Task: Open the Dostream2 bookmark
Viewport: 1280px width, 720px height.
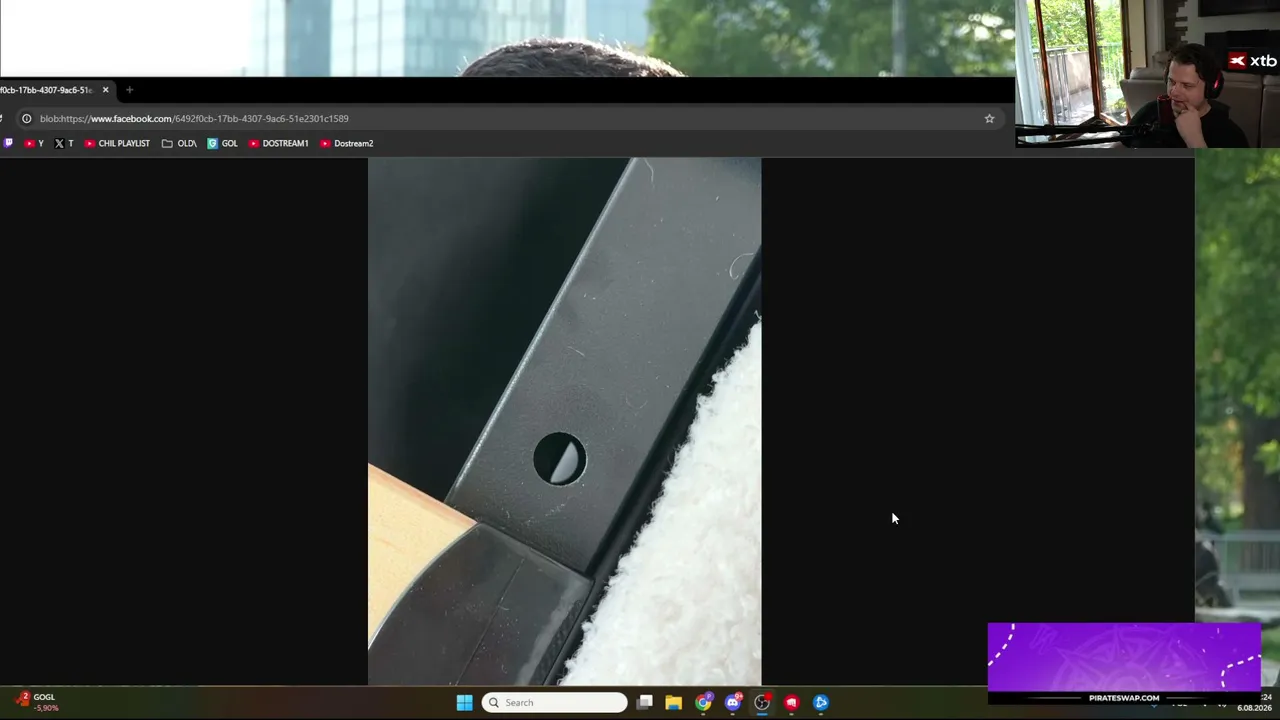Action: (347, 143)
